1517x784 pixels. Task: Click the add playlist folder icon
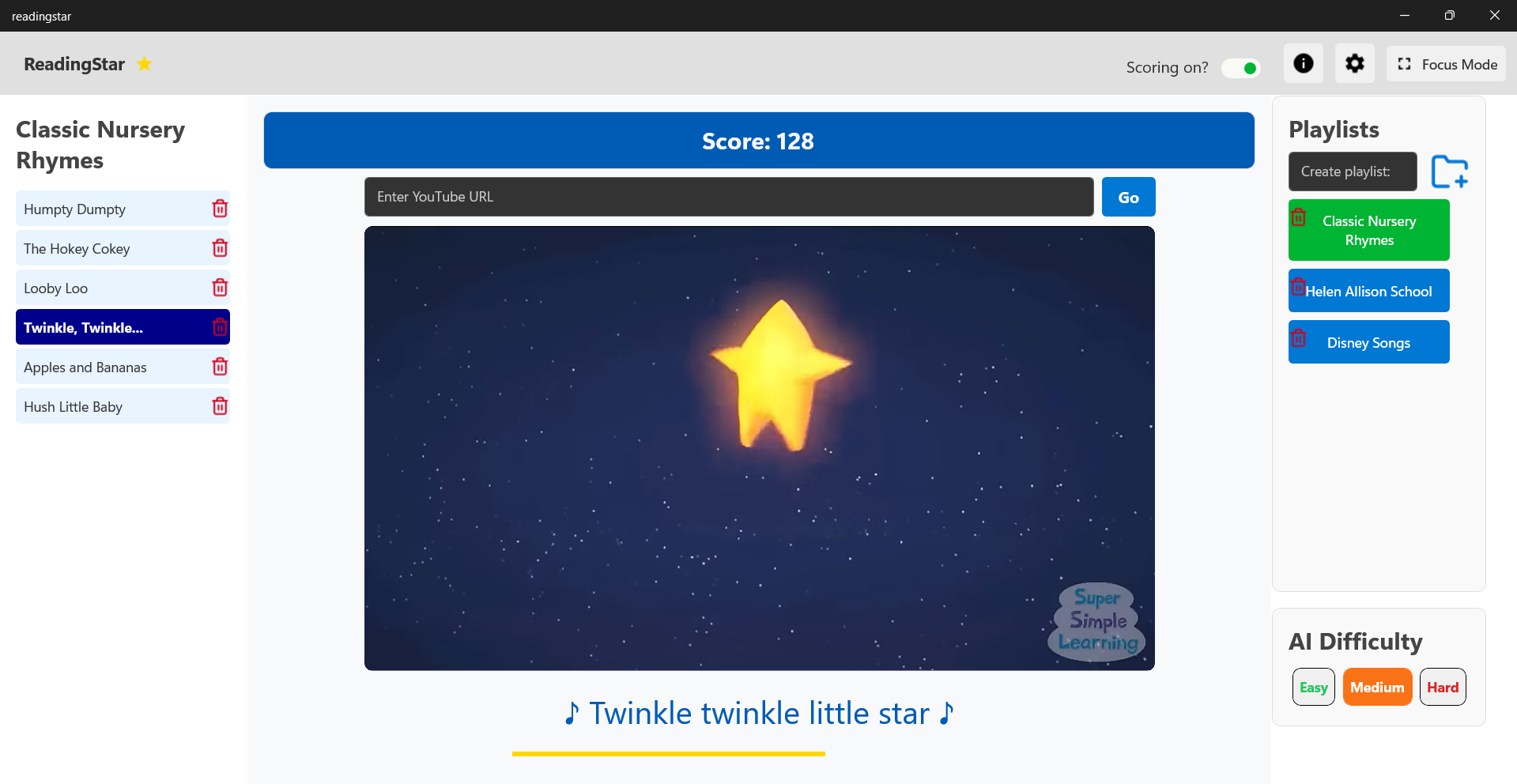tap(1450, 171)
